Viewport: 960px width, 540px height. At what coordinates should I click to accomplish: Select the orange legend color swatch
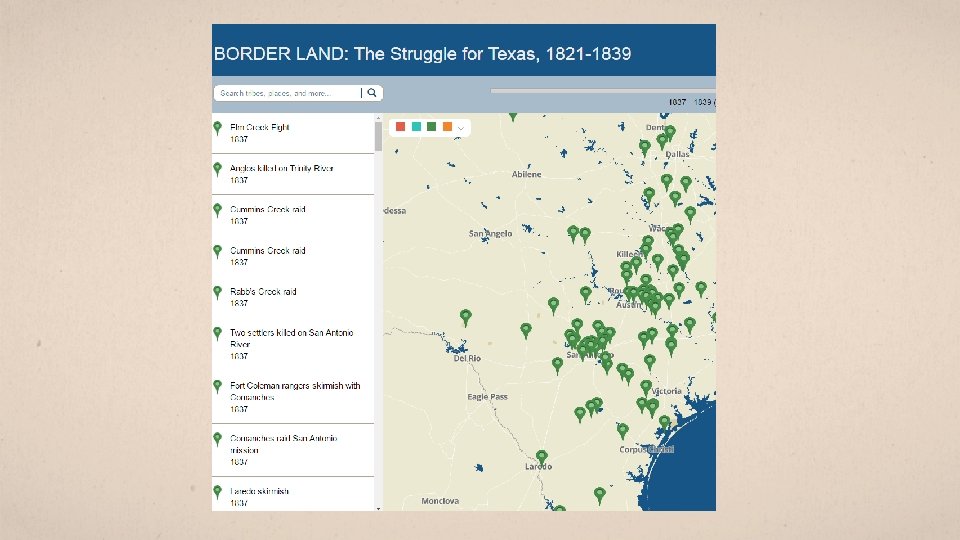(x=448, y=127)
